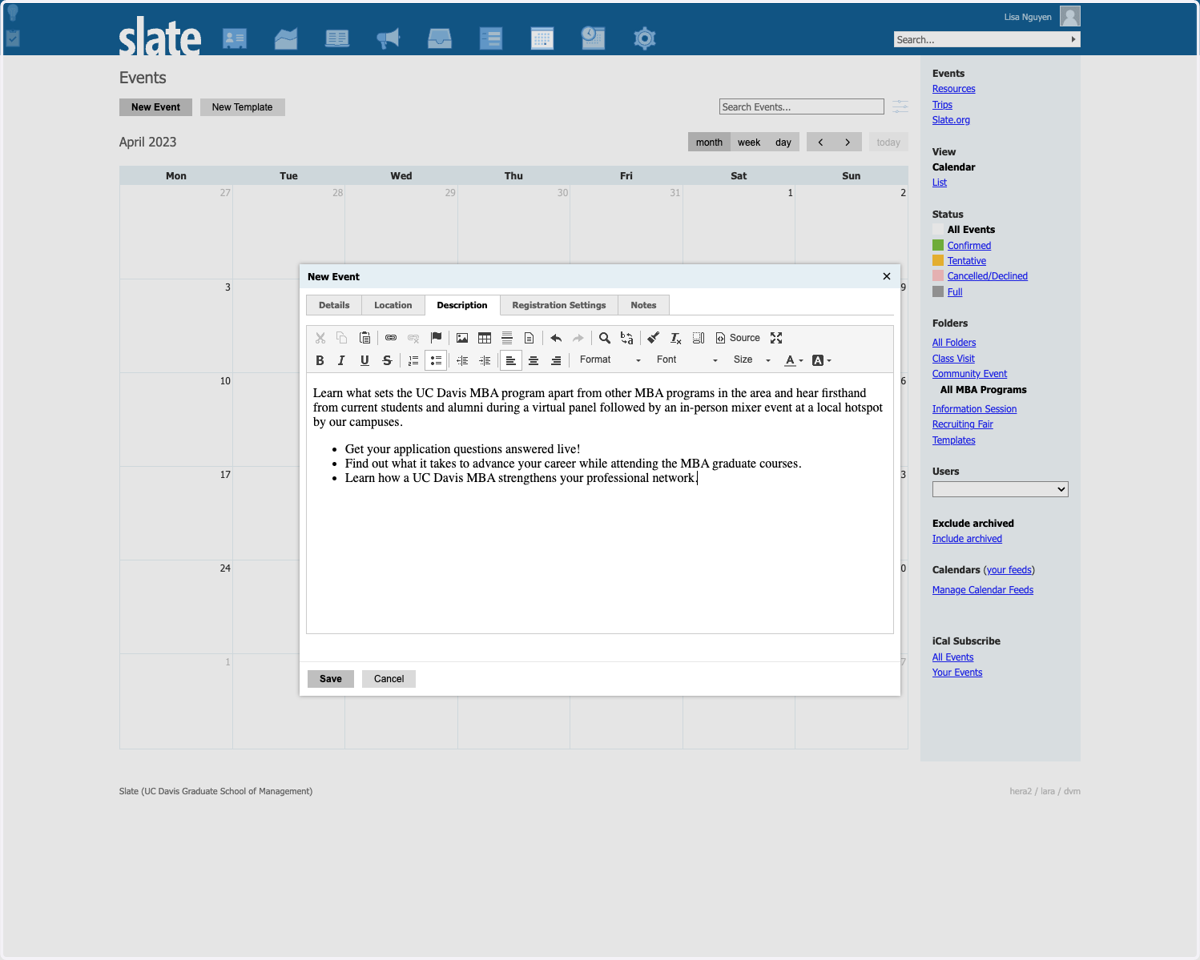Save the new event

[x=331, y=679]
